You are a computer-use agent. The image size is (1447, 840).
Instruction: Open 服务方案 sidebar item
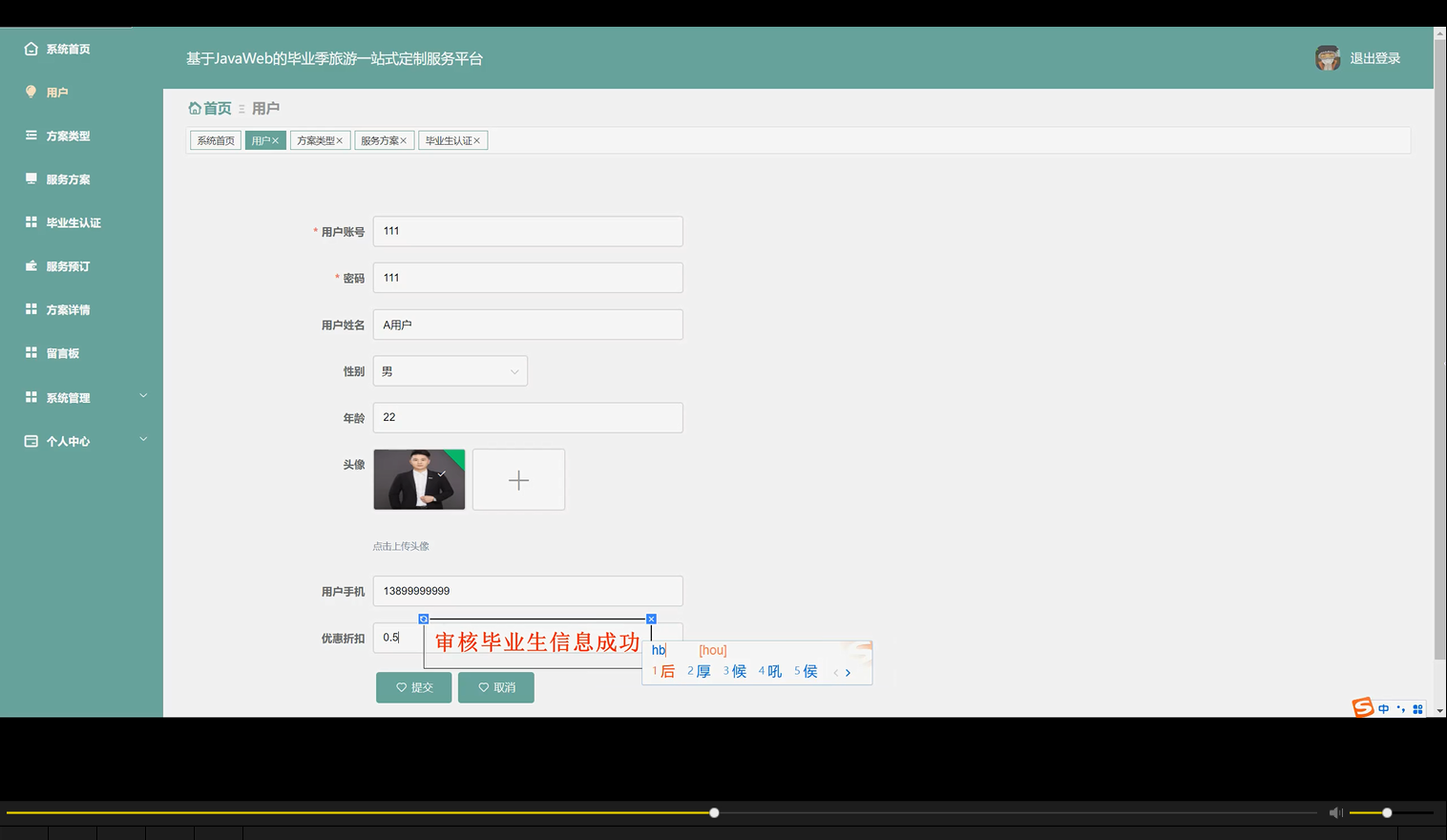coord(68,179)
